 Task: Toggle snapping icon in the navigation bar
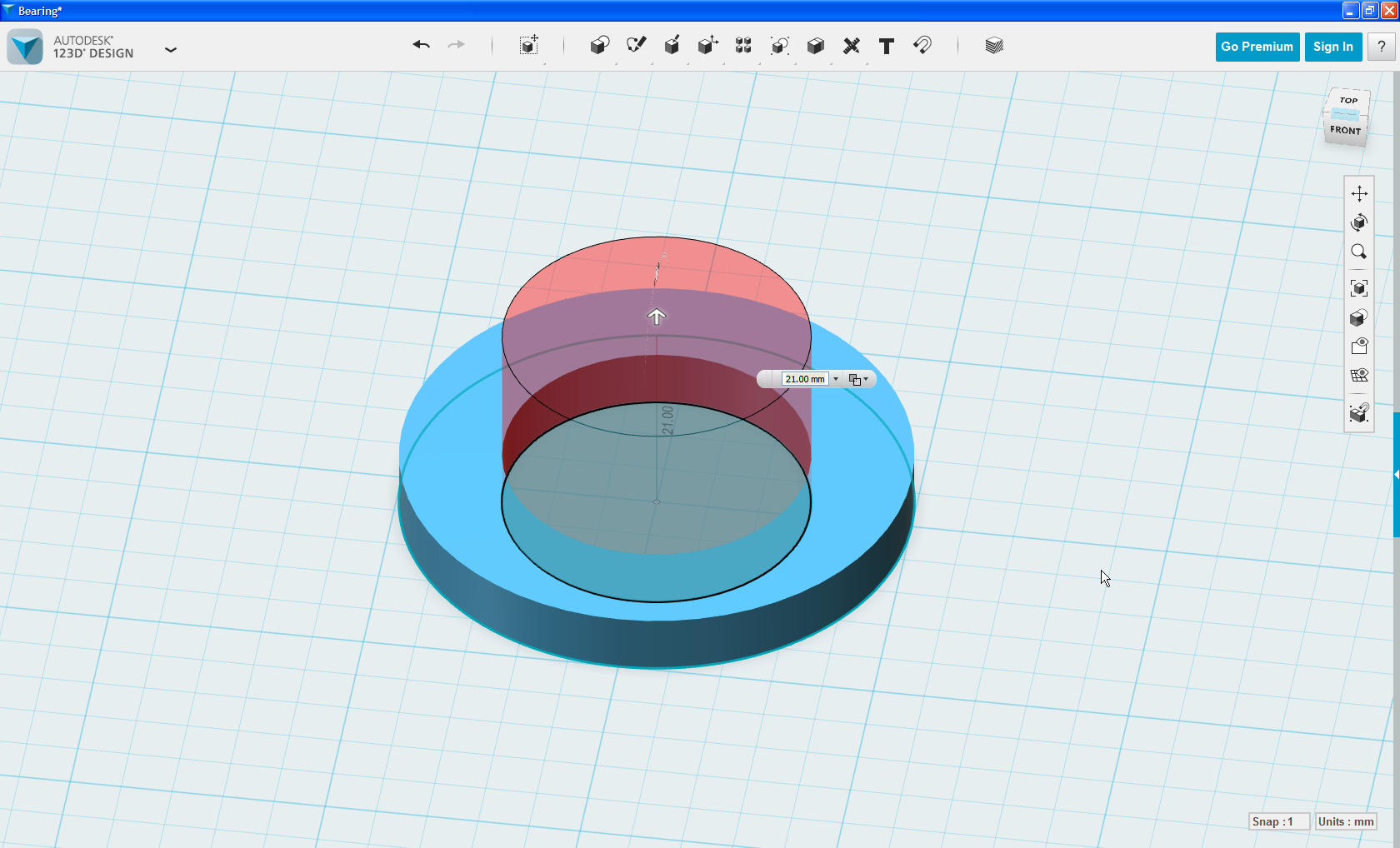(x=1359, y=412)
